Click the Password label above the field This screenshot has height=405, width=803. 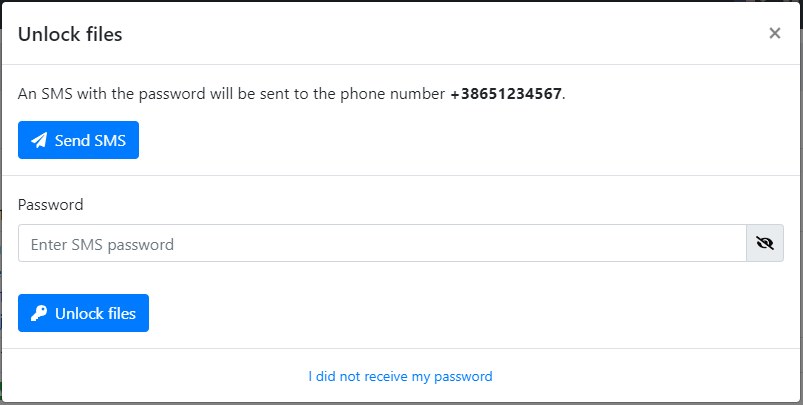[x=50, y=204]
